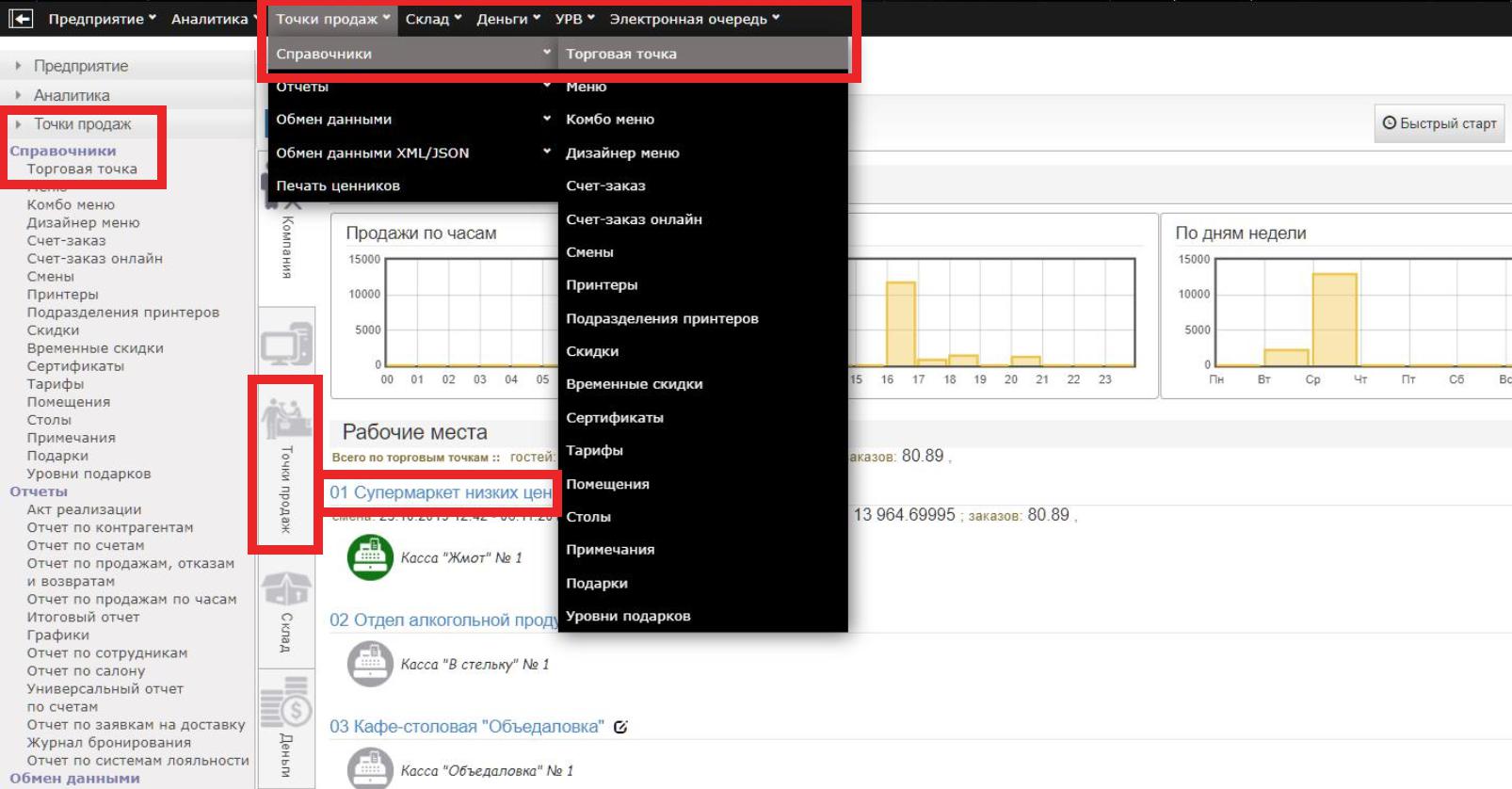Click the green Касса "Жмот" № 1 register icon
Image resolution: width=1512 pixels, height=789 pixels.
[x=370, y=557]
